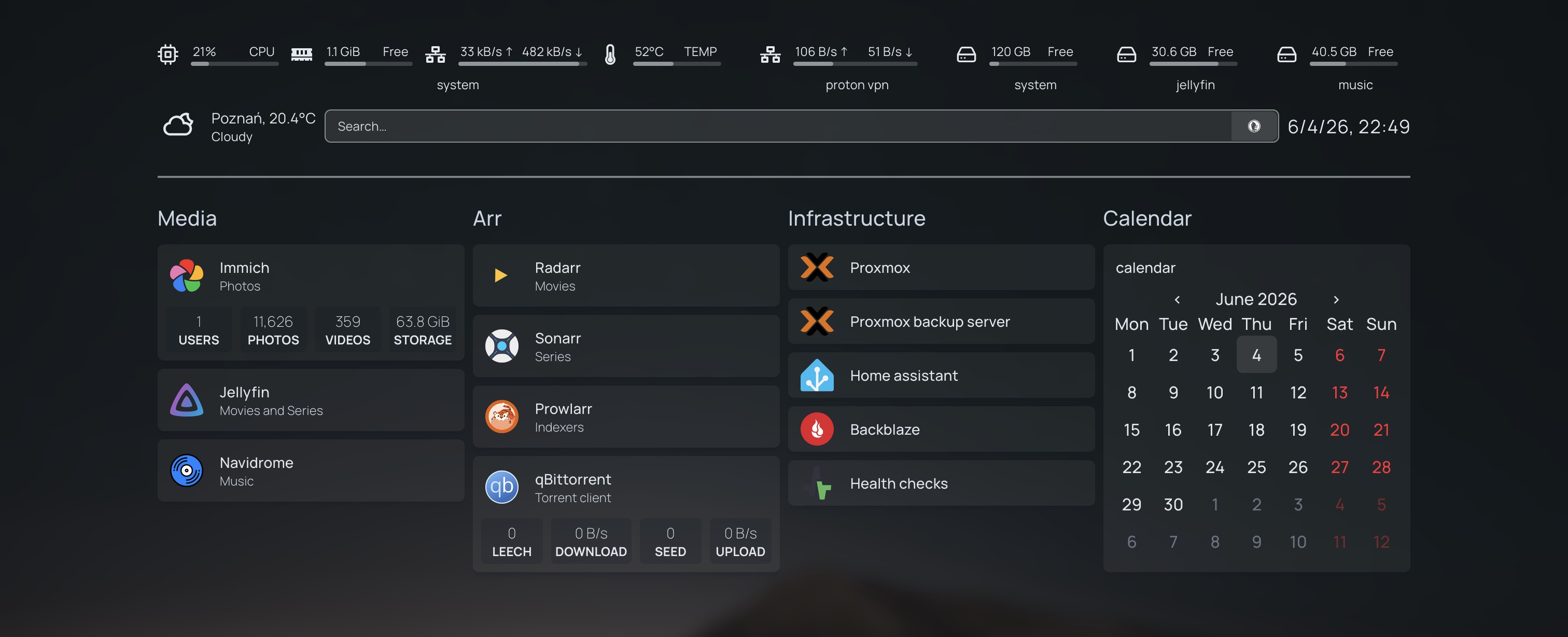Click the jellyfin 30.6 GB free disk bar
The image size is (1568, 637).
click(x=1193, y=63)
